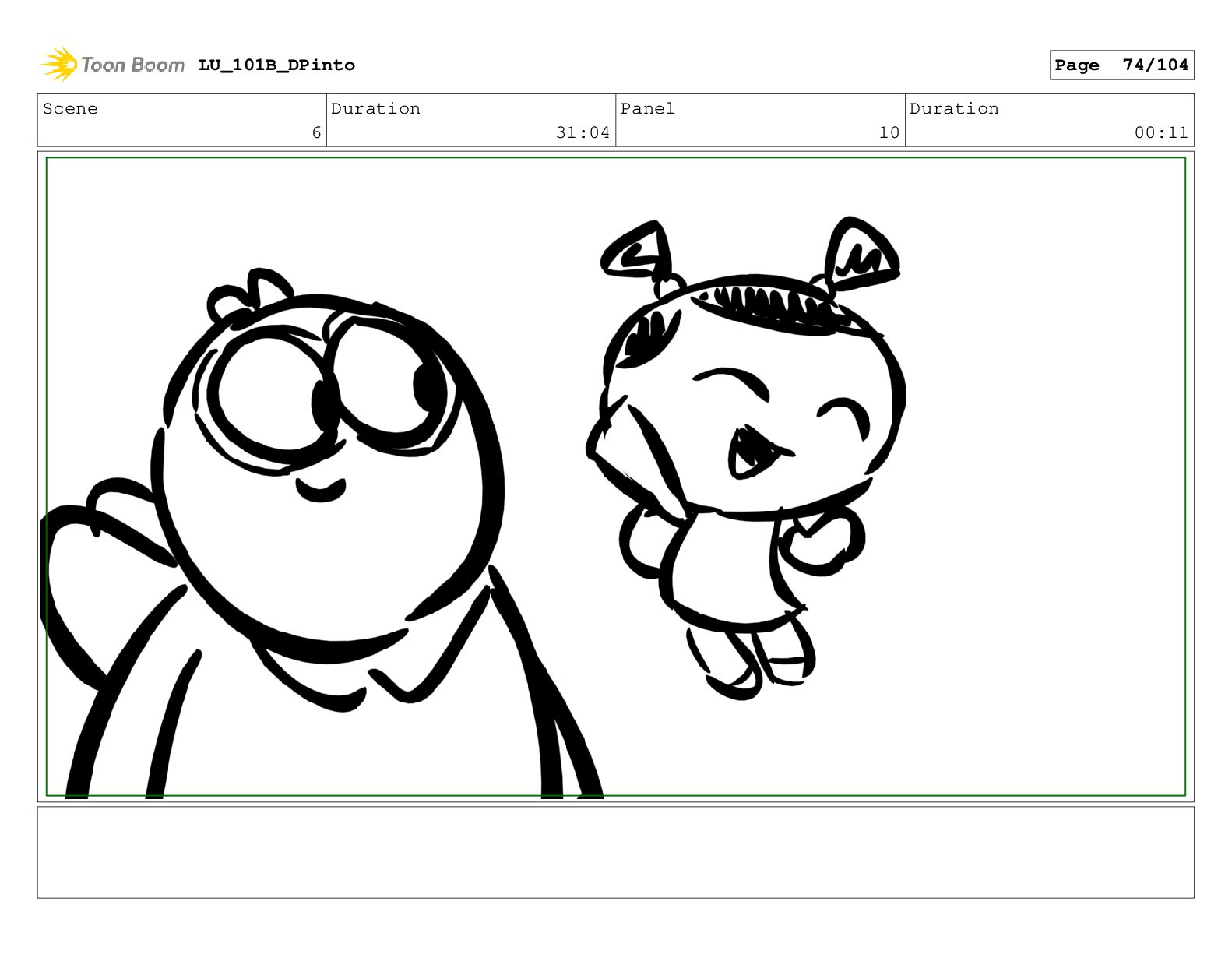Select the panel duration 00:11

(x=1161, y=132)
